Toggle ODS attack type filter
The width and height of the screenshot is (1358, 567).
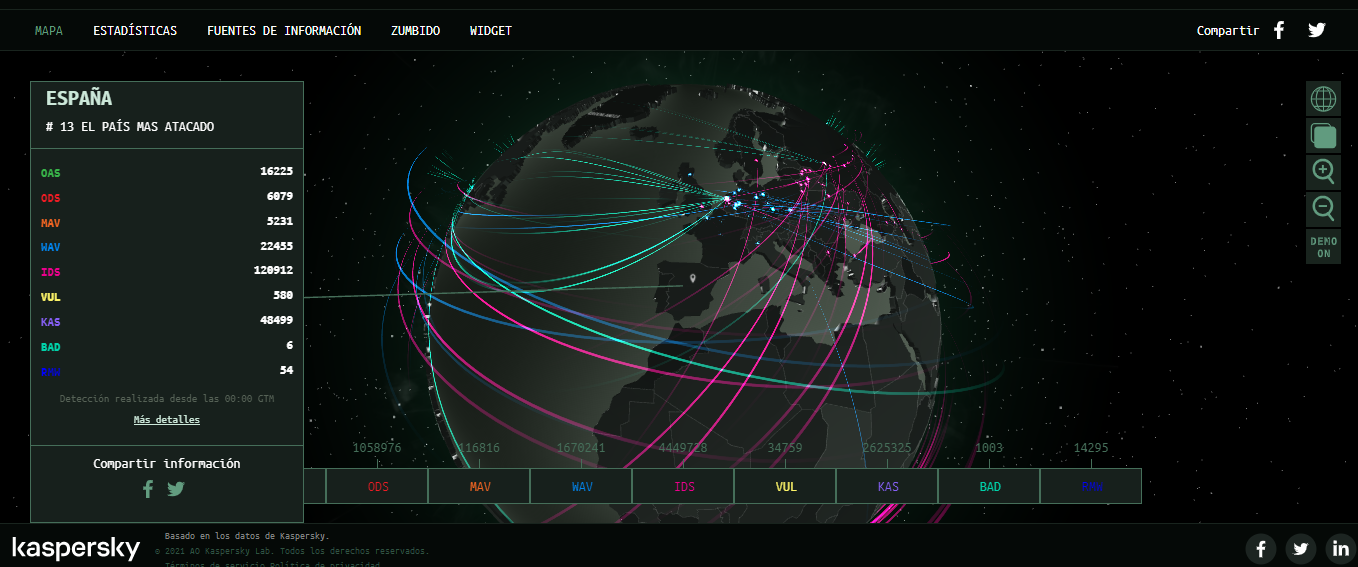click(378, 487)
